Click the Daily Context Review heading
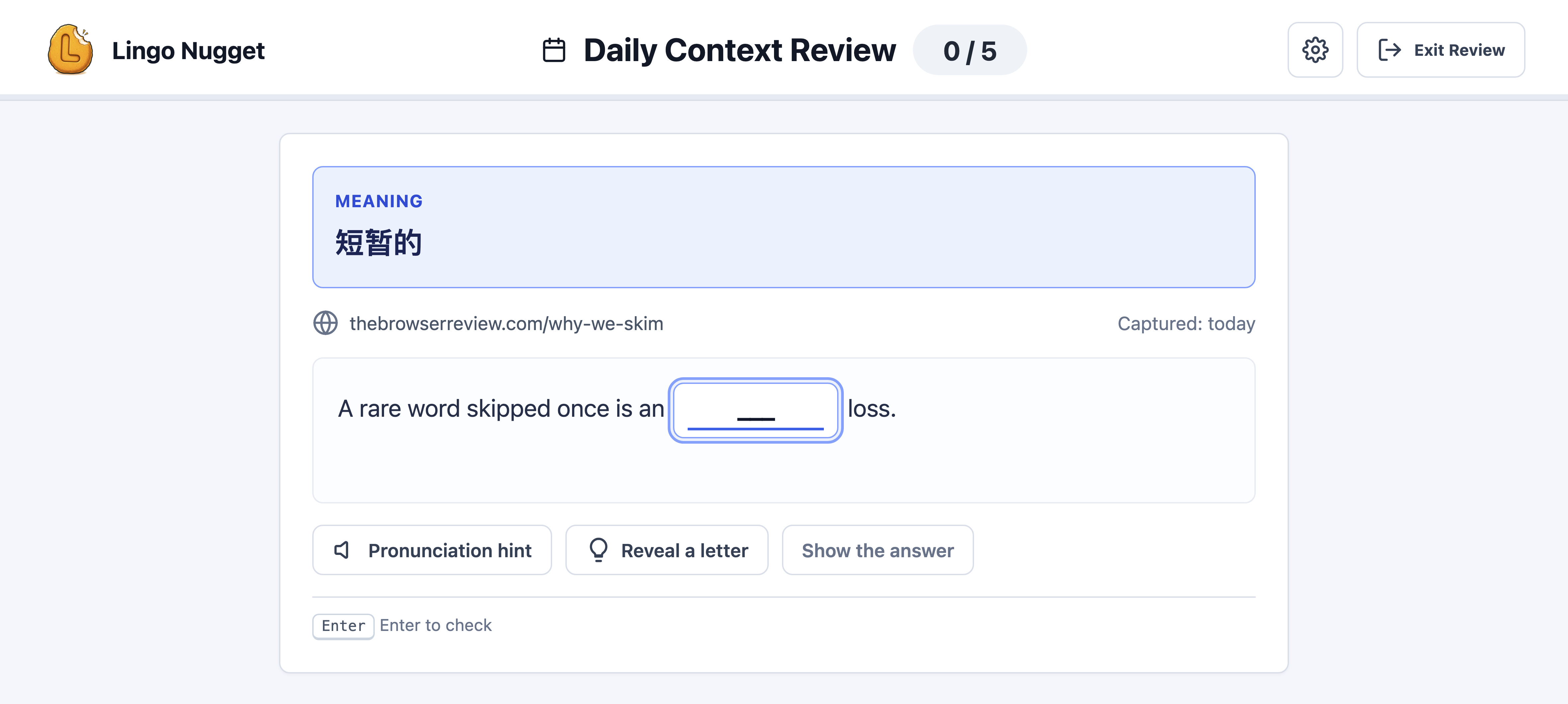The height and width of the screenshot is (704, 1568). [x=739, y=50]
